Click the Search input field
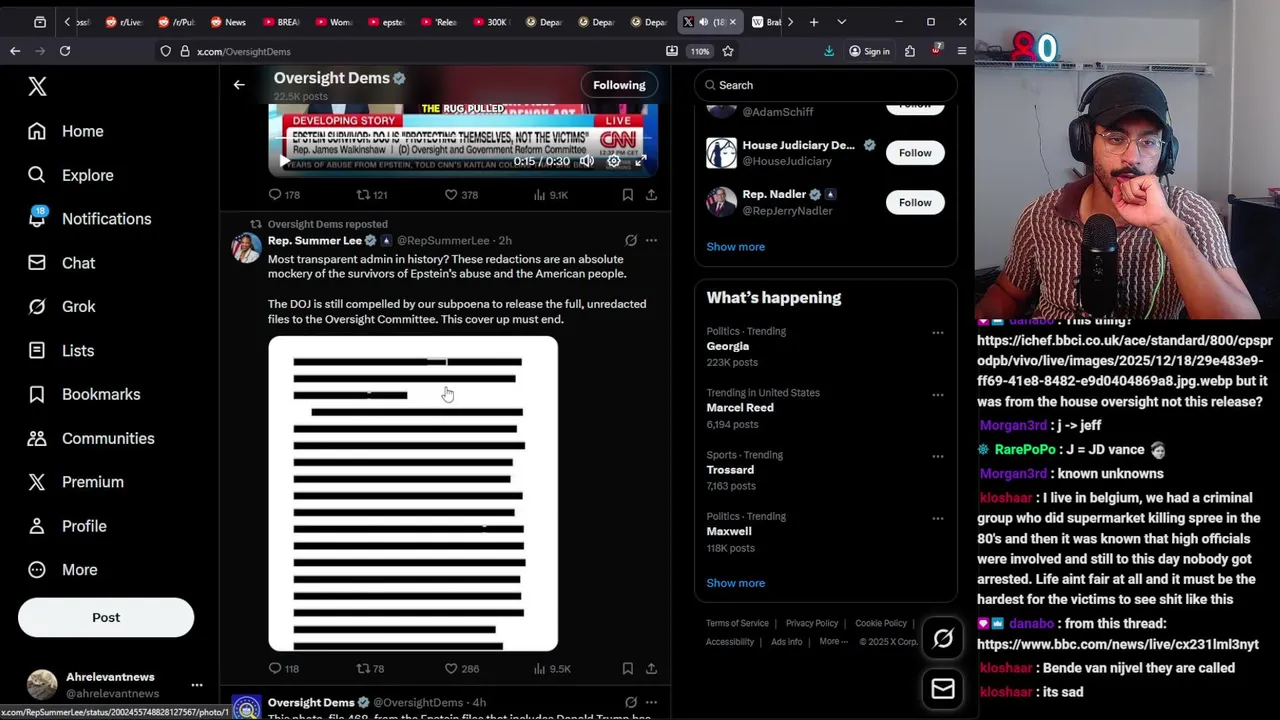The width and height of the screenshot is (1280, 720). [826, 85]
